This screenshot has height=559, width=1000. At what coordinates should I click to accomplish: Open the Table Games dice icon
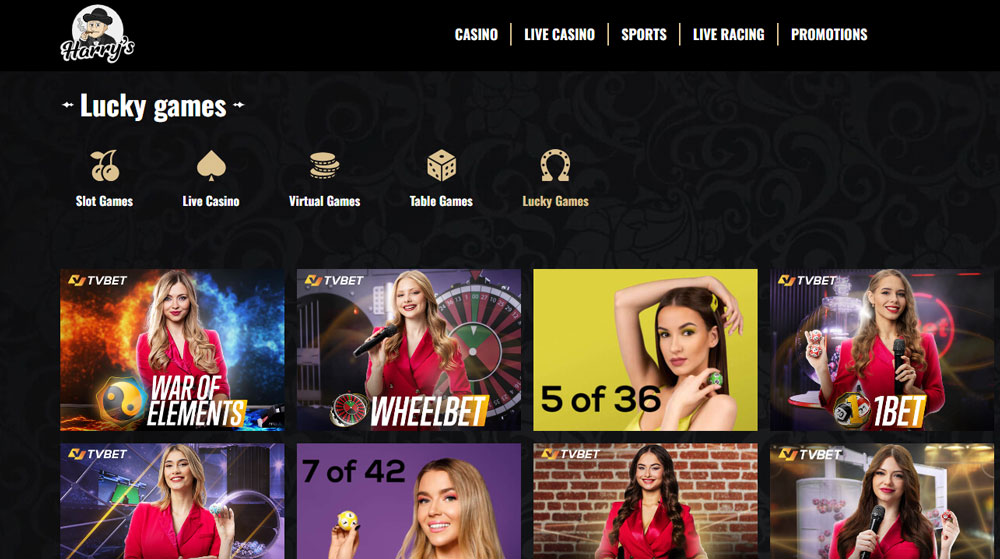[441, 166]
